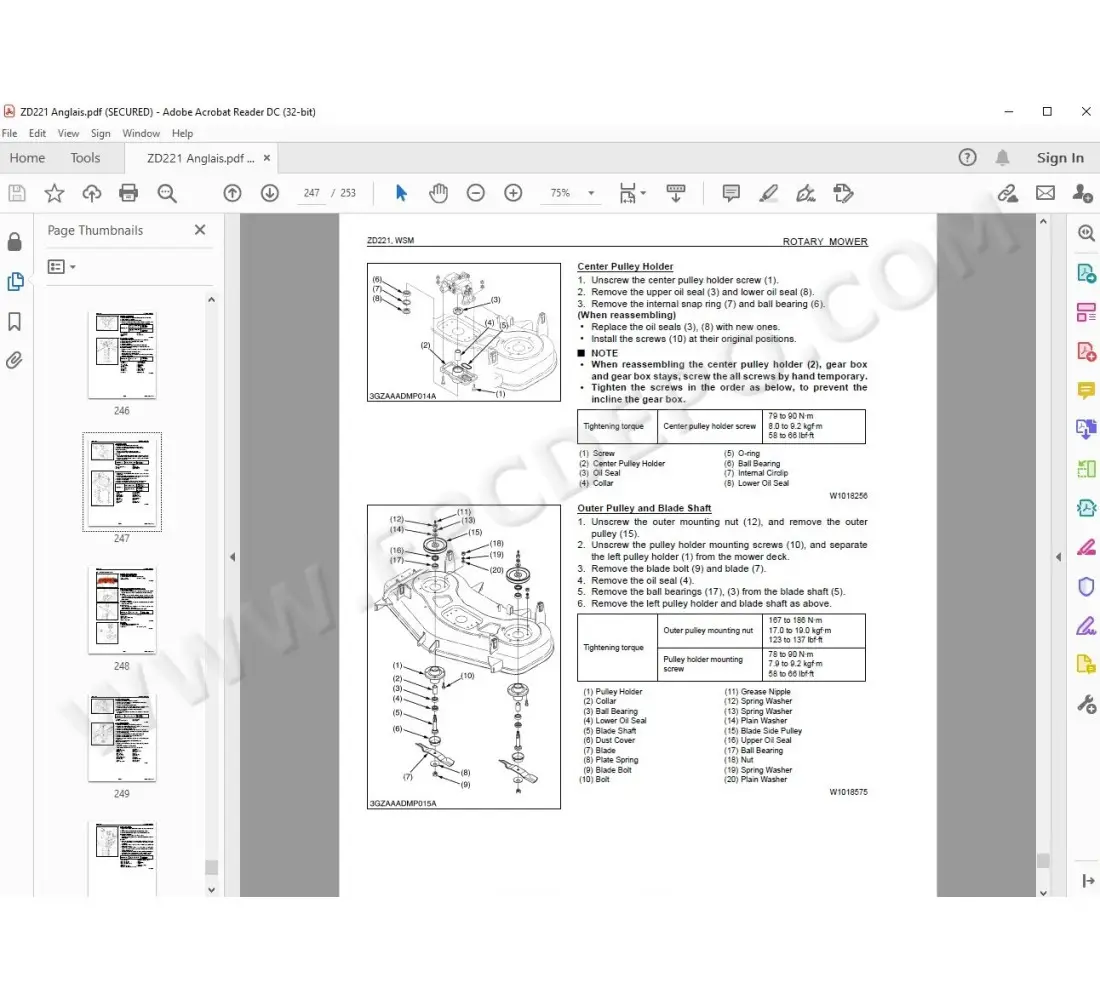Open Attachments paperclip panel
Viewport: 1100px width, 1000px height.
pos(14,361)
